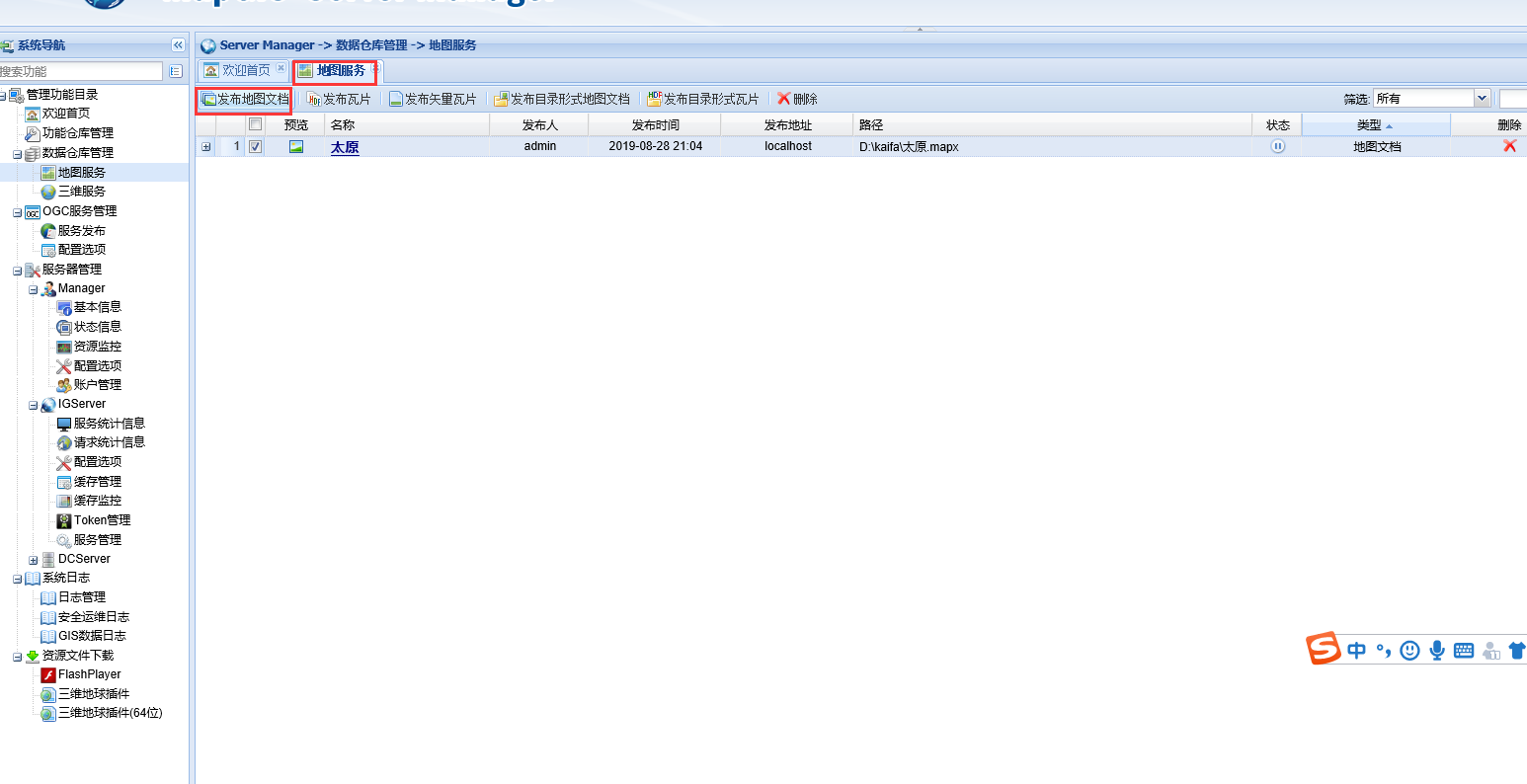Expand the 太原 row details
1527x784 pixels.
click(x=205, y=146)
